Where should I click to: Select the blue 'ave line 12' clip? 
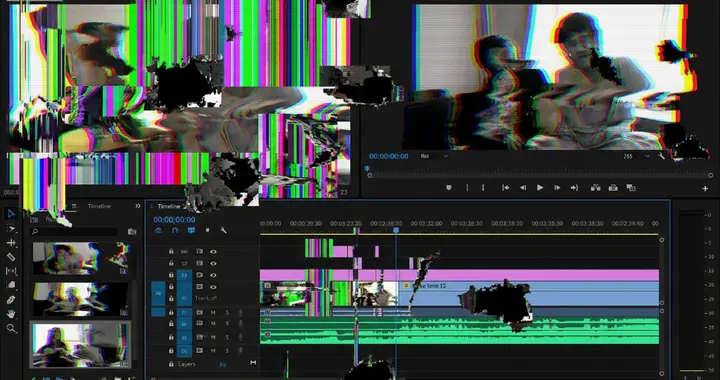528,294
